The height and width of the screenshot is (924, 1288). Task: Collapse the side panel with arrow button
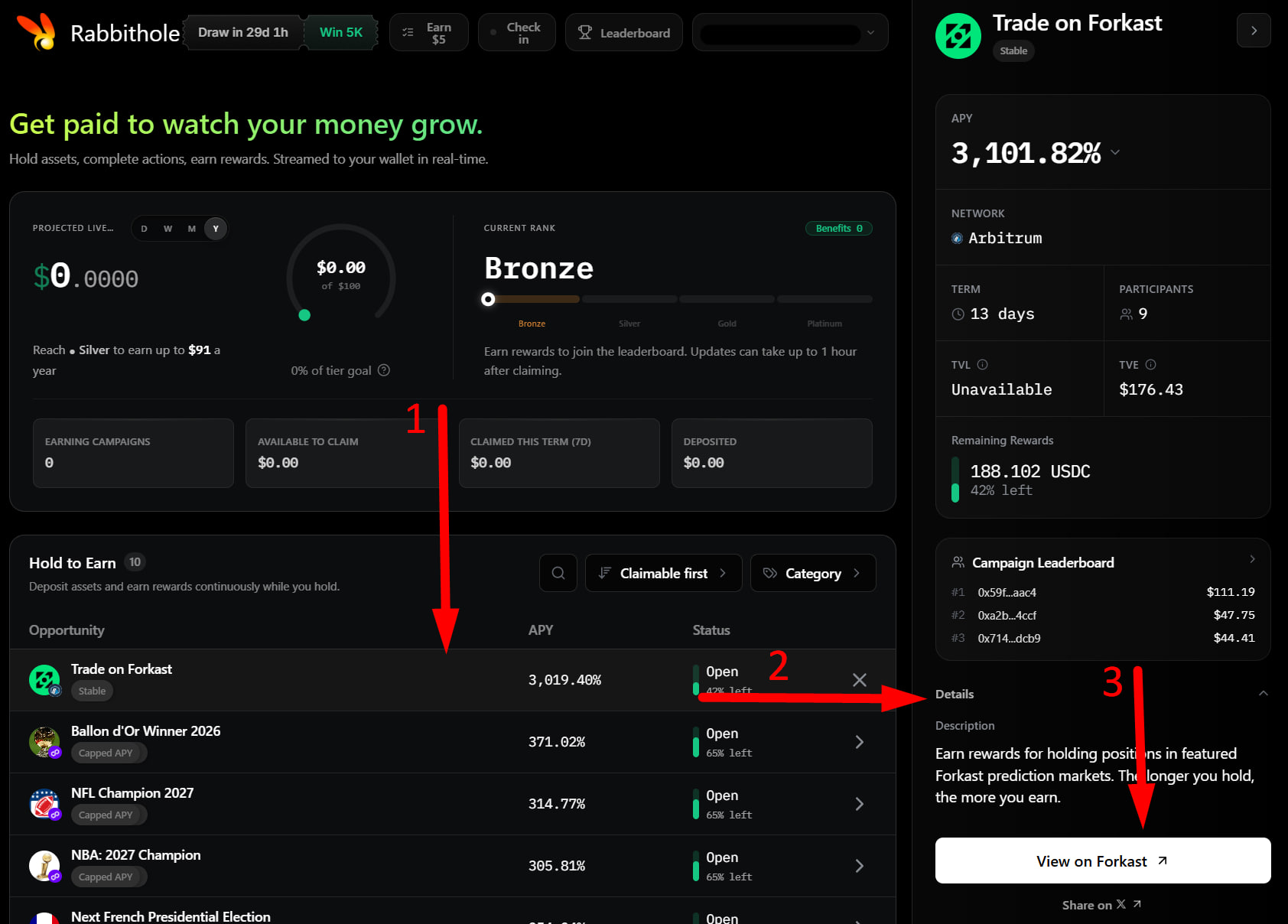pos(1254,31)
